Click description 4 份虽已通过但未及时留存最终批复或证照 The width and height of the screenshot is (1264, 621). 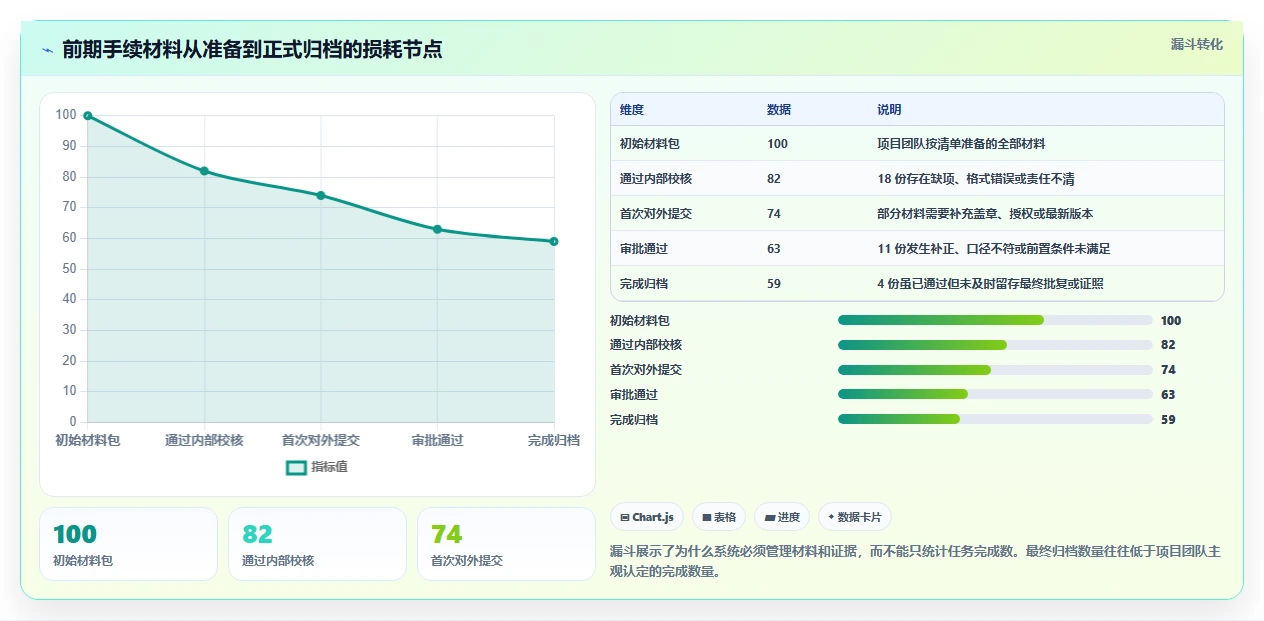(991, 284)
